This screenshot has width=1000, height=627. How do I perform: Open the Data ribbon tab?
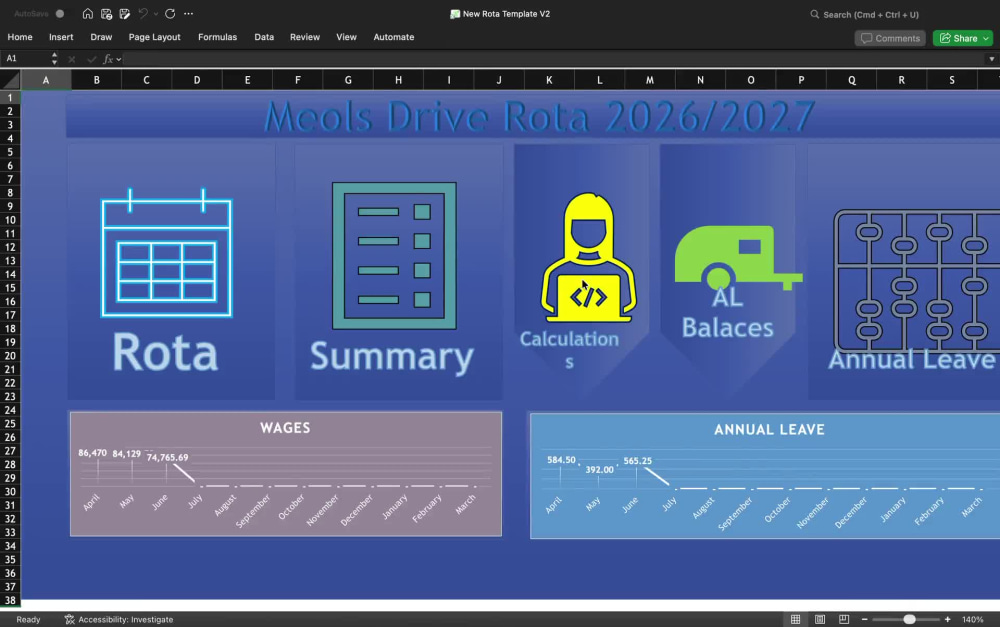pyautogui.click(x=264, y=37)
